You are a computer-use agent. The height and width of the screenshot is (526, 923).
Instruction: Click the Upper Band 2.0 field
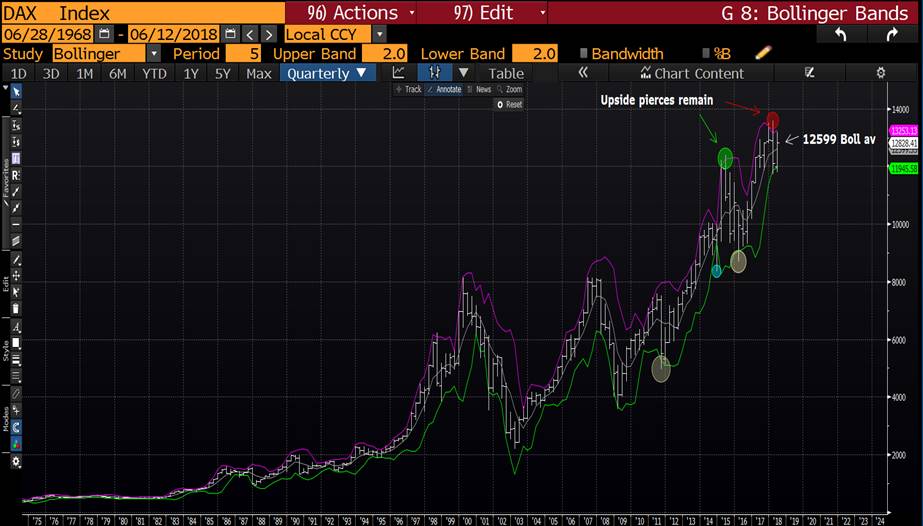pos(384,54)
